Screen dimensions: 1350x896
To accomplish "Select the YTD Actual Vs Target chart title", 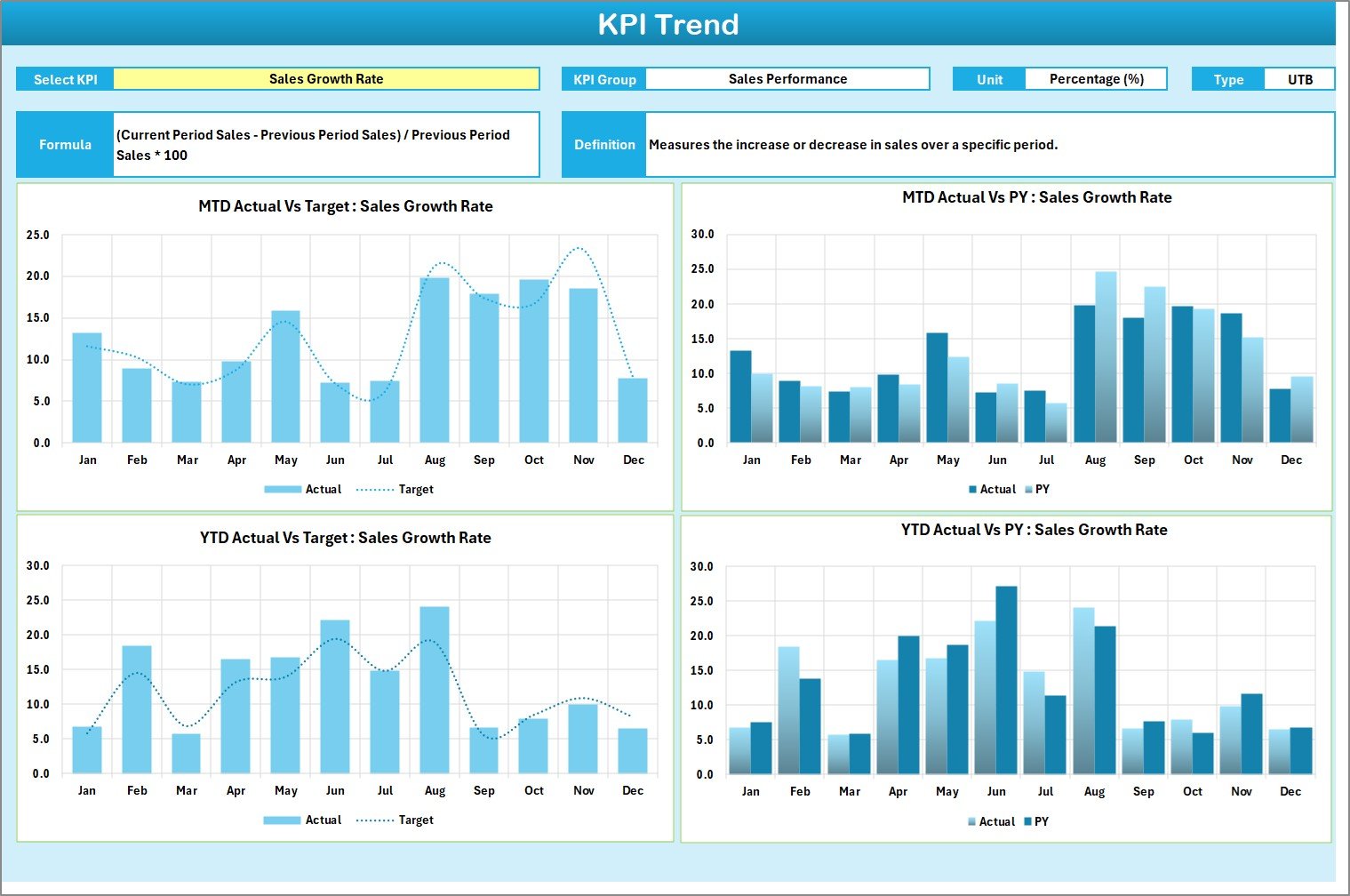I will point(345,538).
